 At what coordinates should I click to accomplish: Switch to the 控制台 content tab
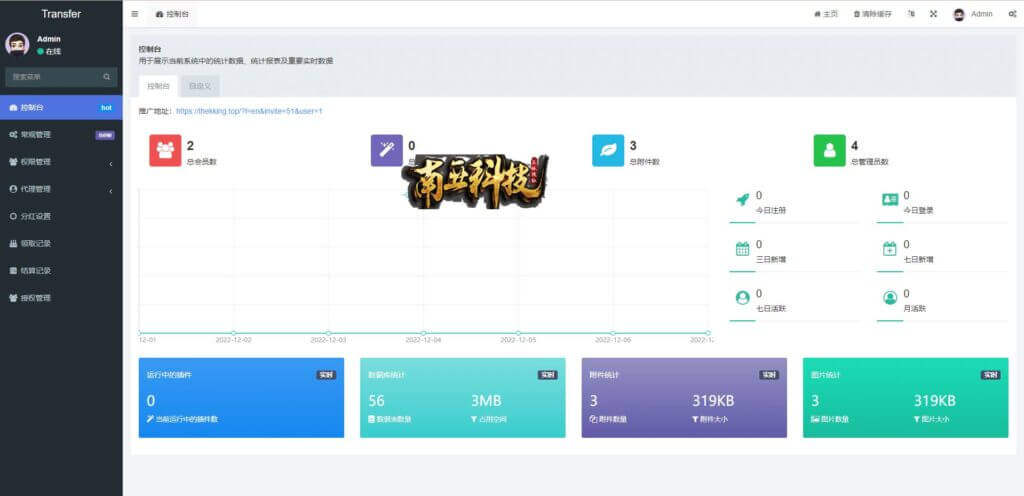click(x=158, y=85)
